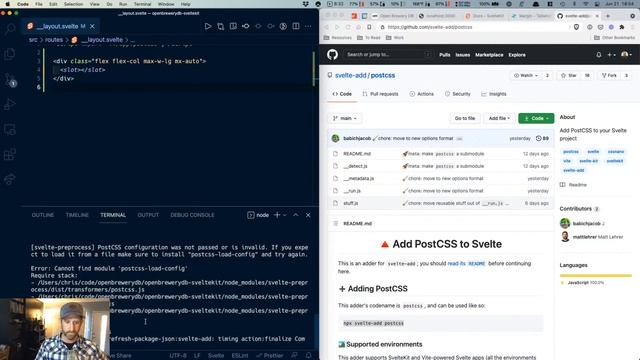Screen dimensions: 640x360
Task: Open notifications bell in VS Code status bar
Action: (x=309, y=356)
